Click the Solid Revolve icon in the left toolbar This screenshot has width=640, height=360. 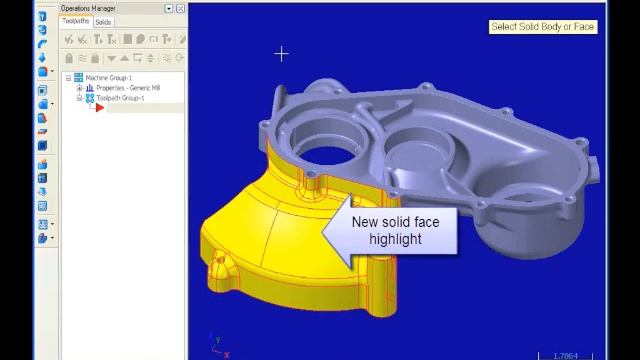(x=42, y=30)
